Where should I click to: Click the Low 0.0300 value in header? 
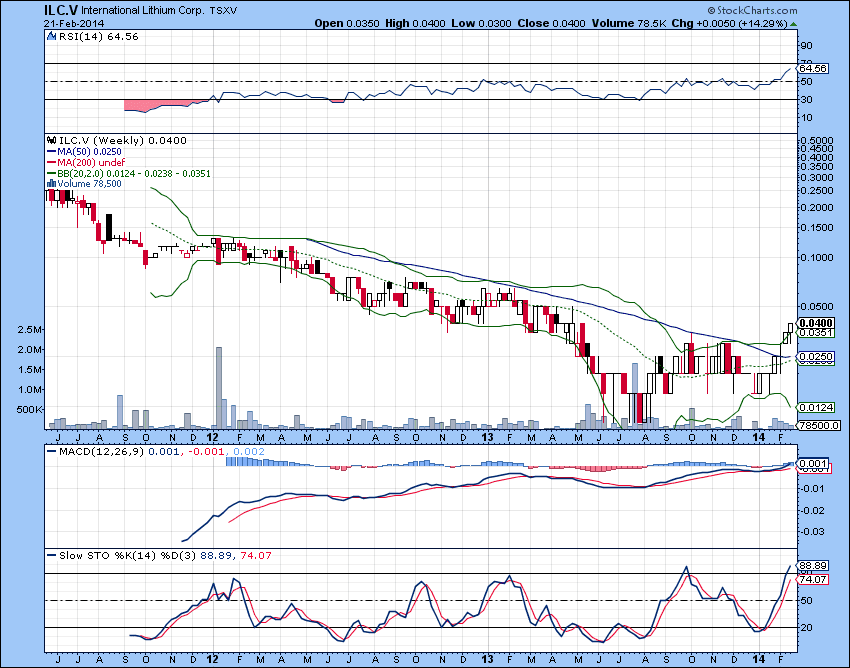(481, 23)
